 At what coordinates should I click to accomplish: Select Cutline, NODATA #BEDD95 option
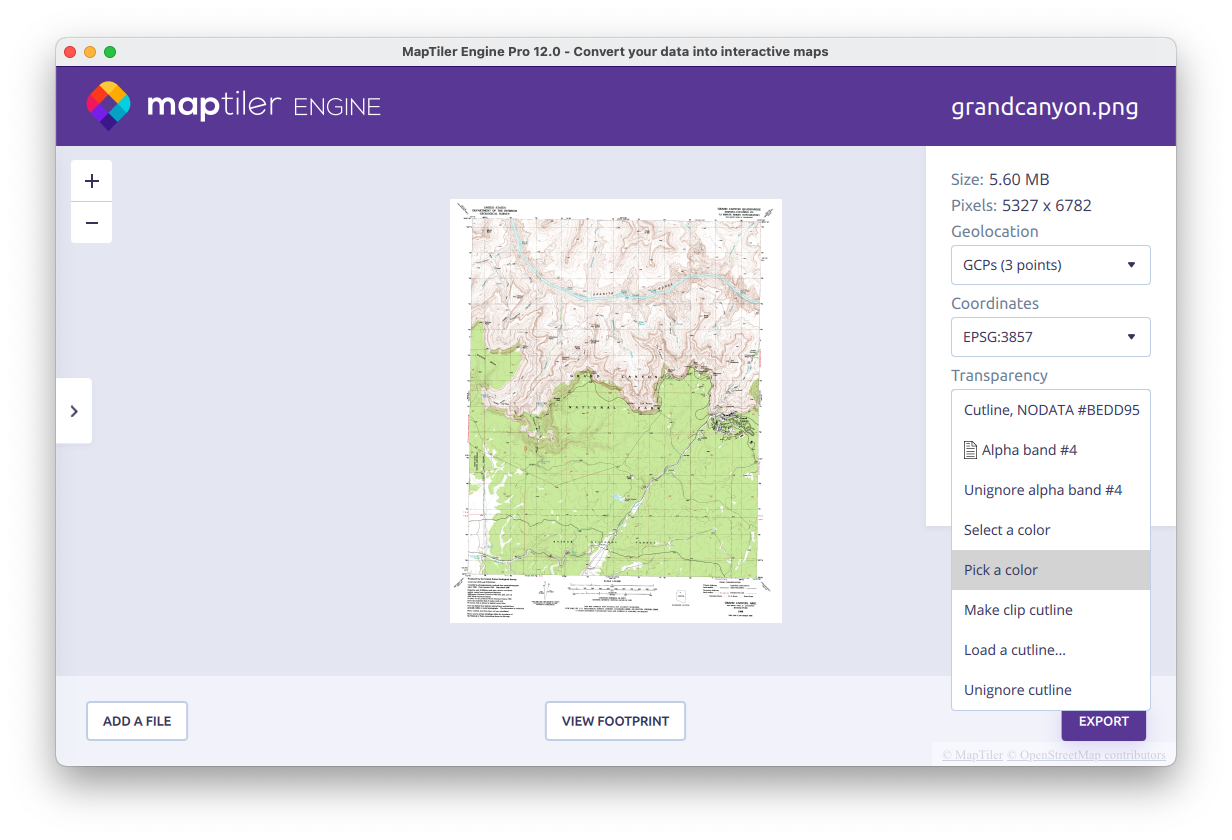[1050, 410]
